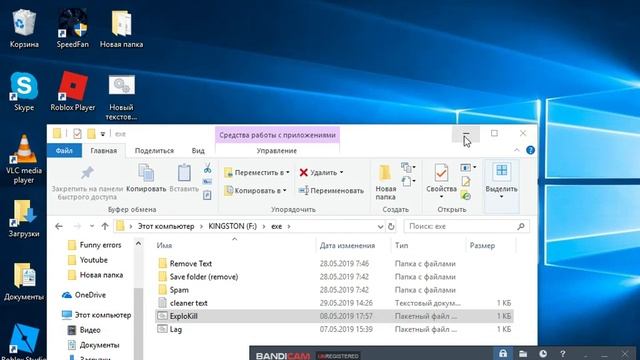Click the Copy path icon below scissors

coord(207,182)
